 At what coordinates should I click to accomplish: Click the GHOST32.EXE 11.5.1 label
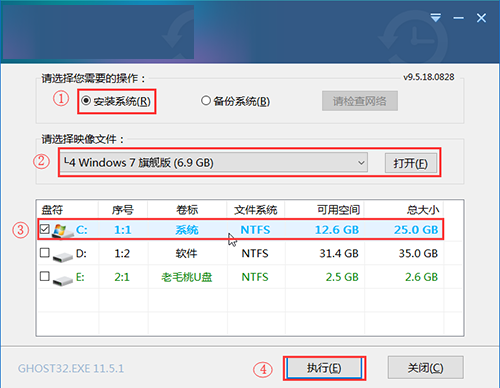[x=71, y=368]
